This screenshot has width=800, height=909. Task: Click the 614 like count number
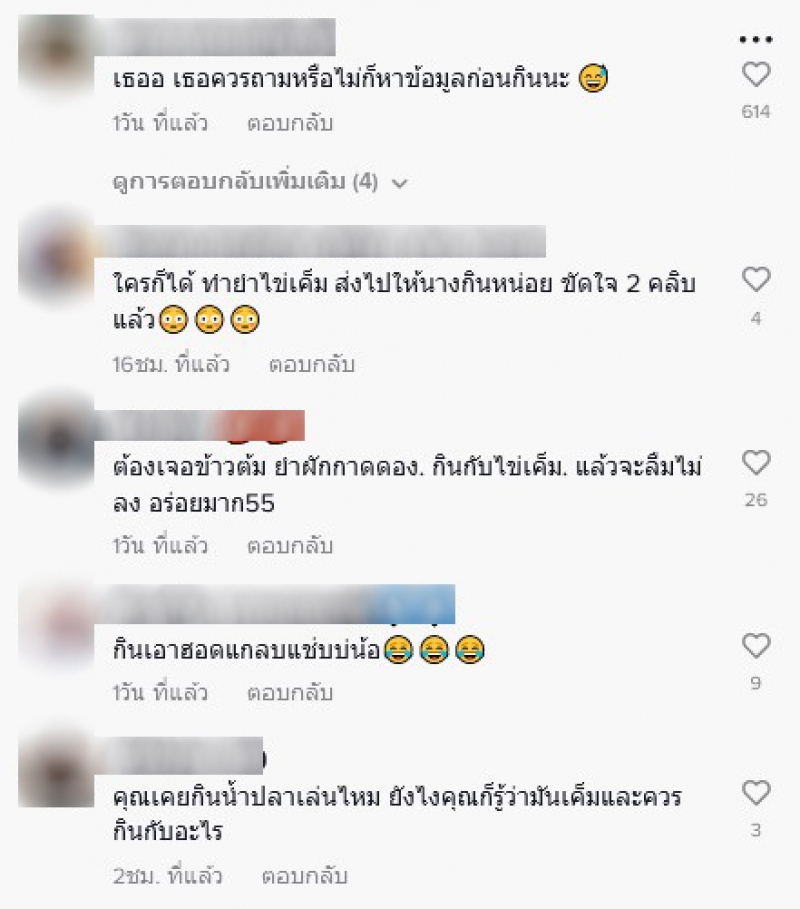click(x=756, y=111)
